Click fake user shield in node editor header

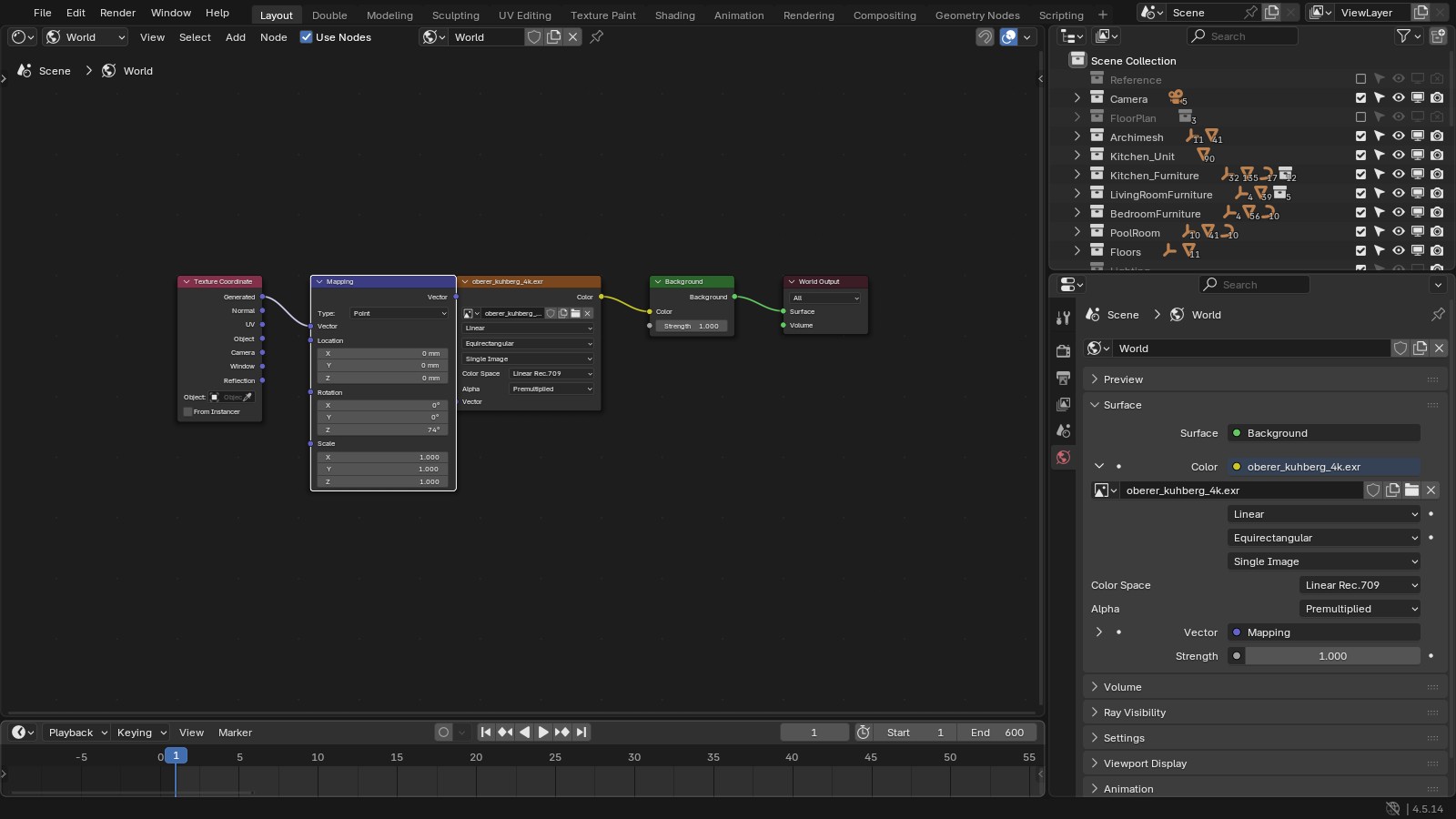click(534, 37)
